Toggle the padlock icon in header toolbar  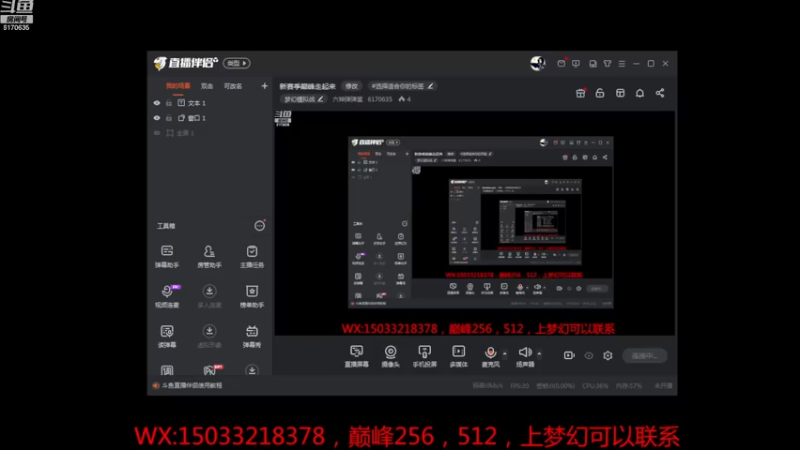point(600,93)
